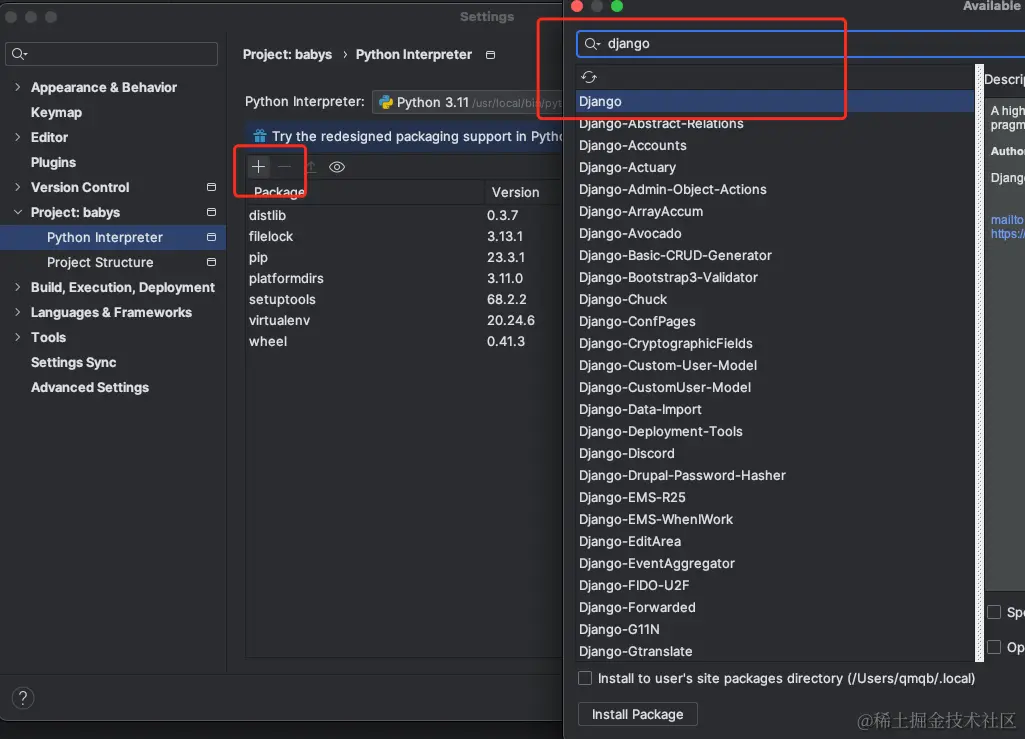The image size is (1025, 739).
Task: Select the setuptools package row
Action: click(x=404, y=299)
